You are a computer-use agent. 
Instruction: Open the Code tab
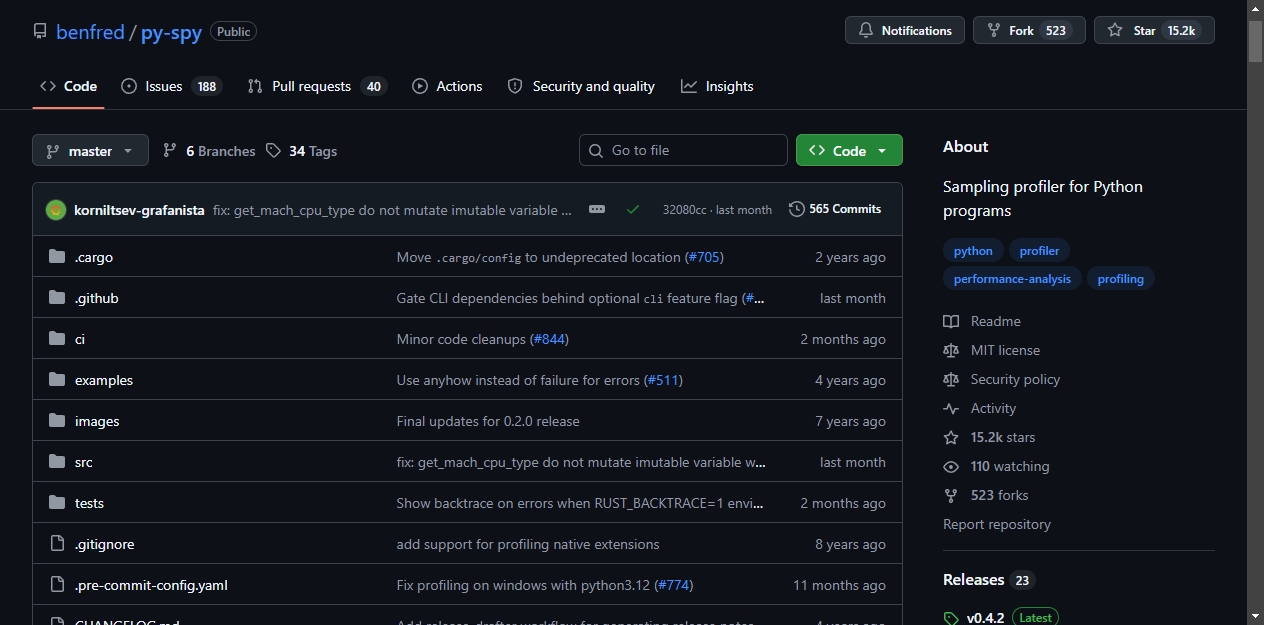coord(68,86)
